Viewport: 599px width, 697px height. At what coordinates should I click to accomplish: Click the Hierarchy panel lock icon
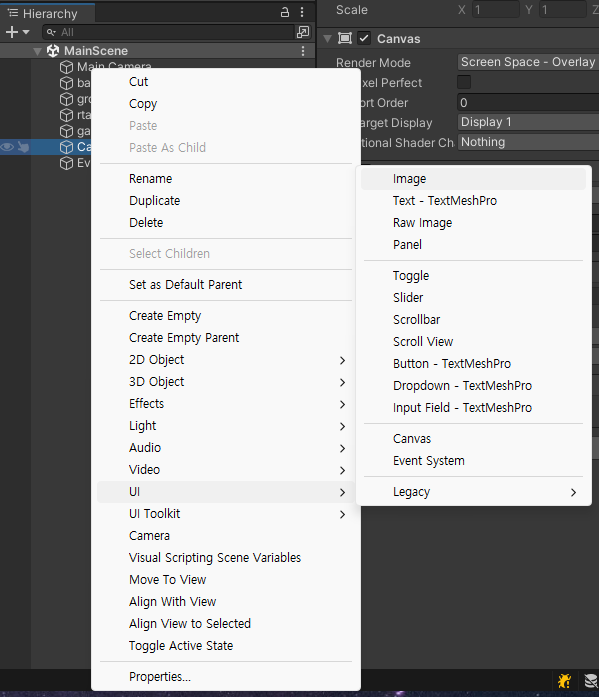click(285, 12)
